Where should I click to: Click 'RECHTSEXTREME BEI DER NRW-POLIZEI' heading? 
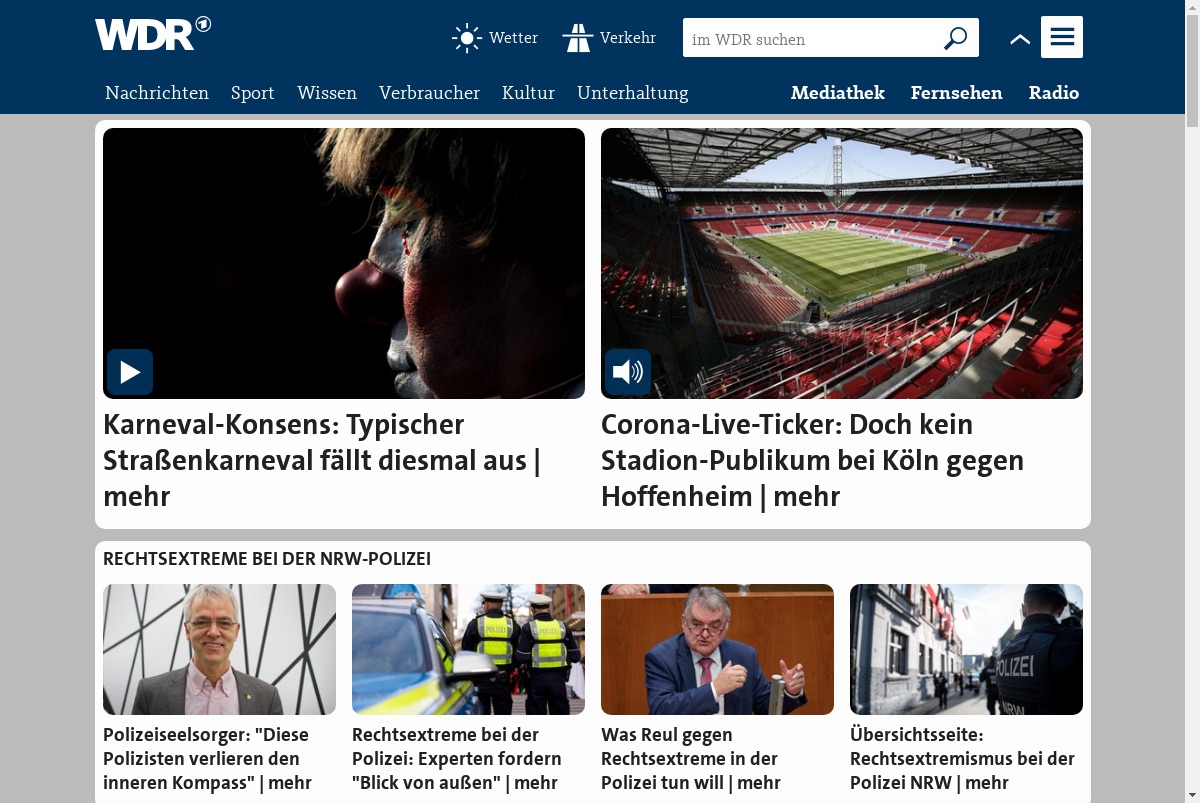click(267, 559)
